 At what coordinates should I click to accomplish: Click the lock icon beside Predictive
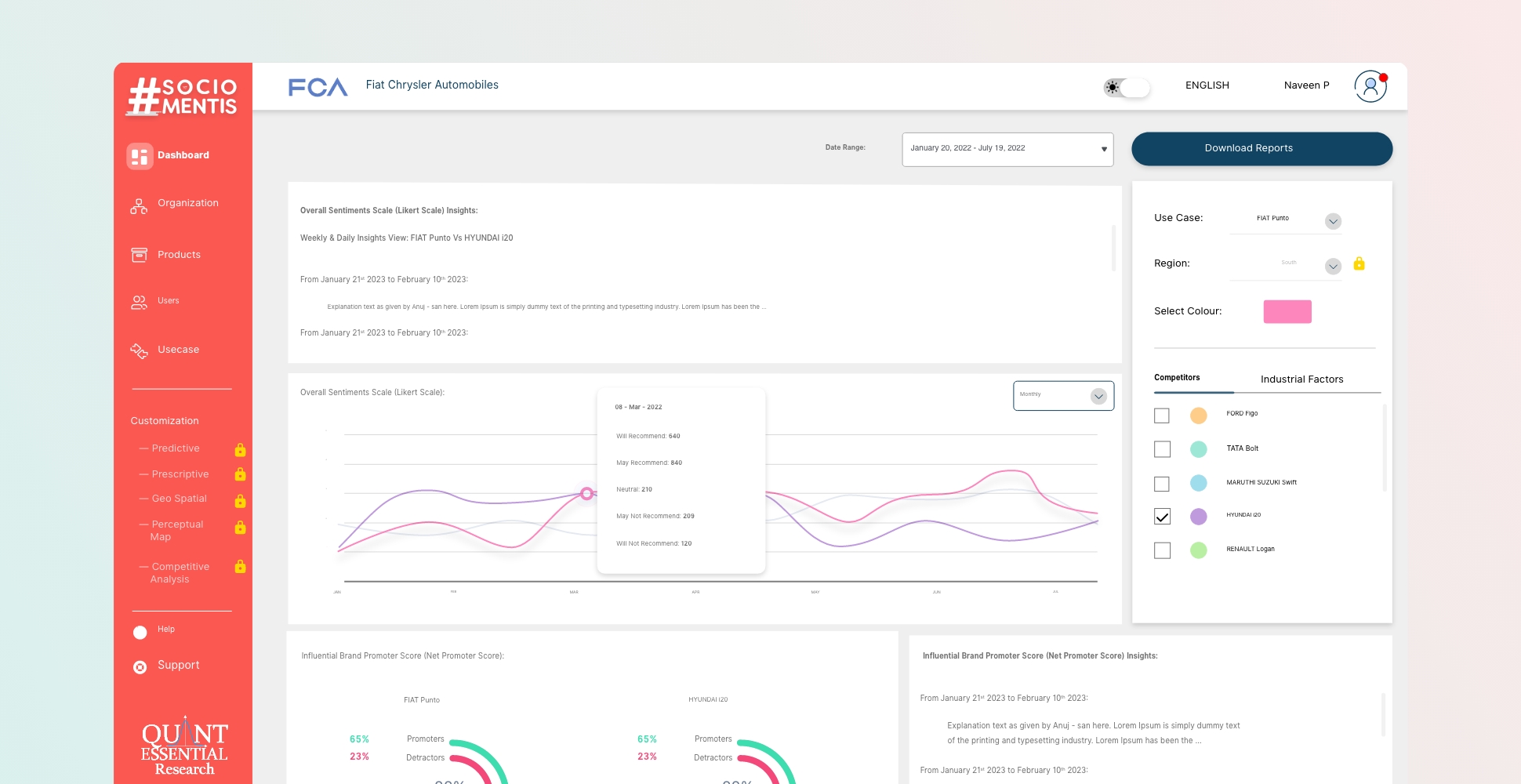[x=241, y=449]
